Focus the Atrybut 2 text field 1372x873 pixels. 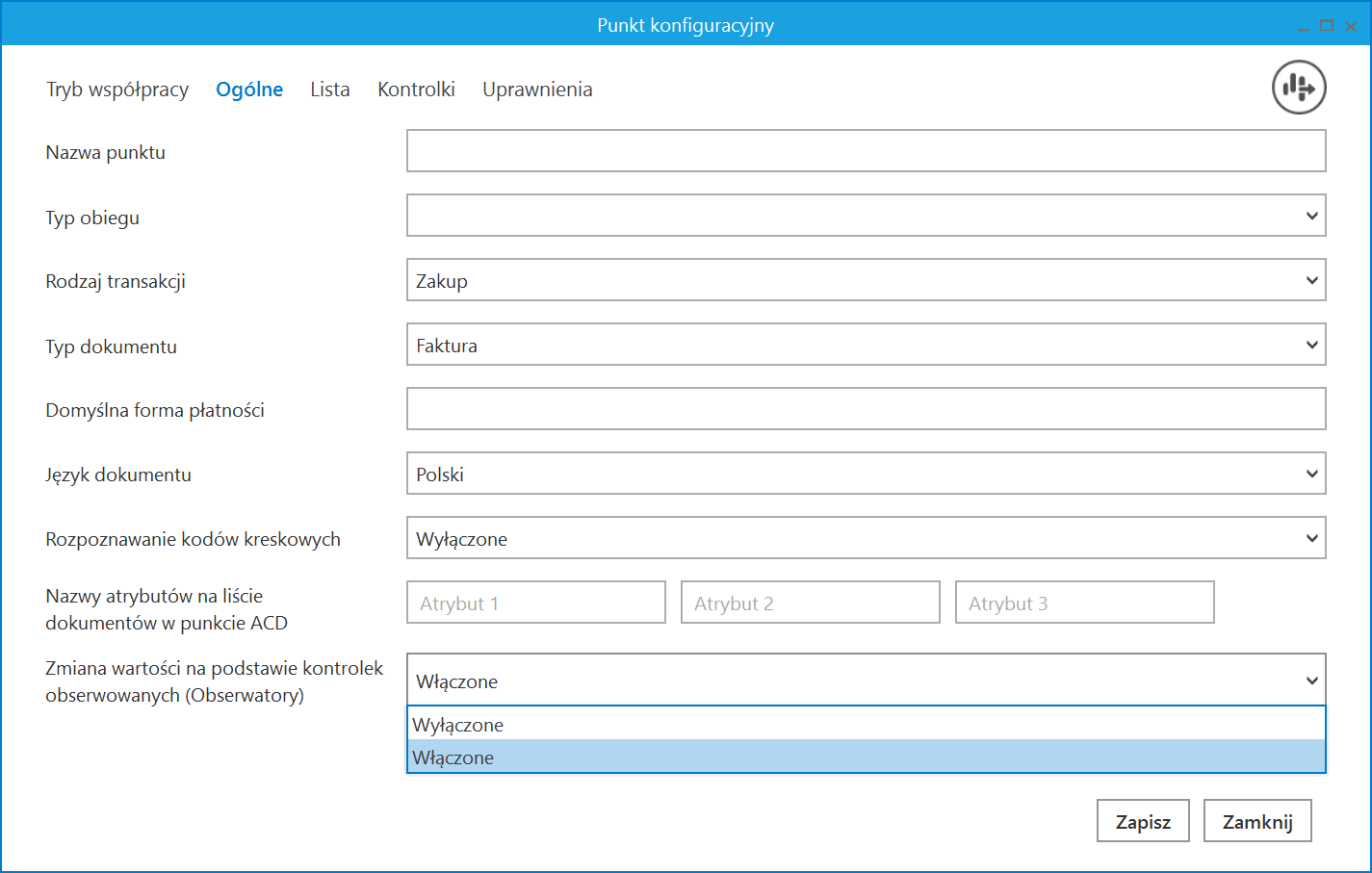(810, 603)
